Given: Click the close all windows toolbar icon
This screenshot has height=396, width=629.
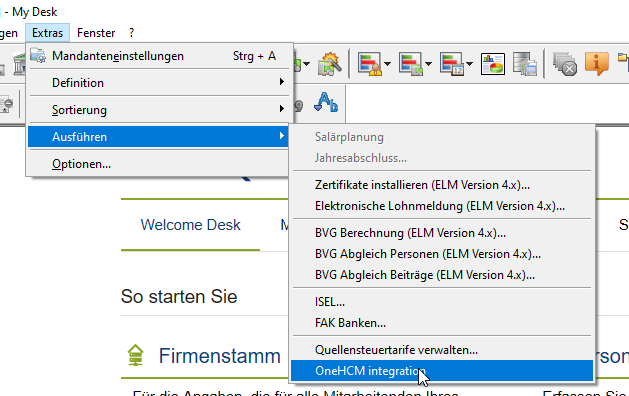Looking at the screenshot, I should tap(565, 64).
